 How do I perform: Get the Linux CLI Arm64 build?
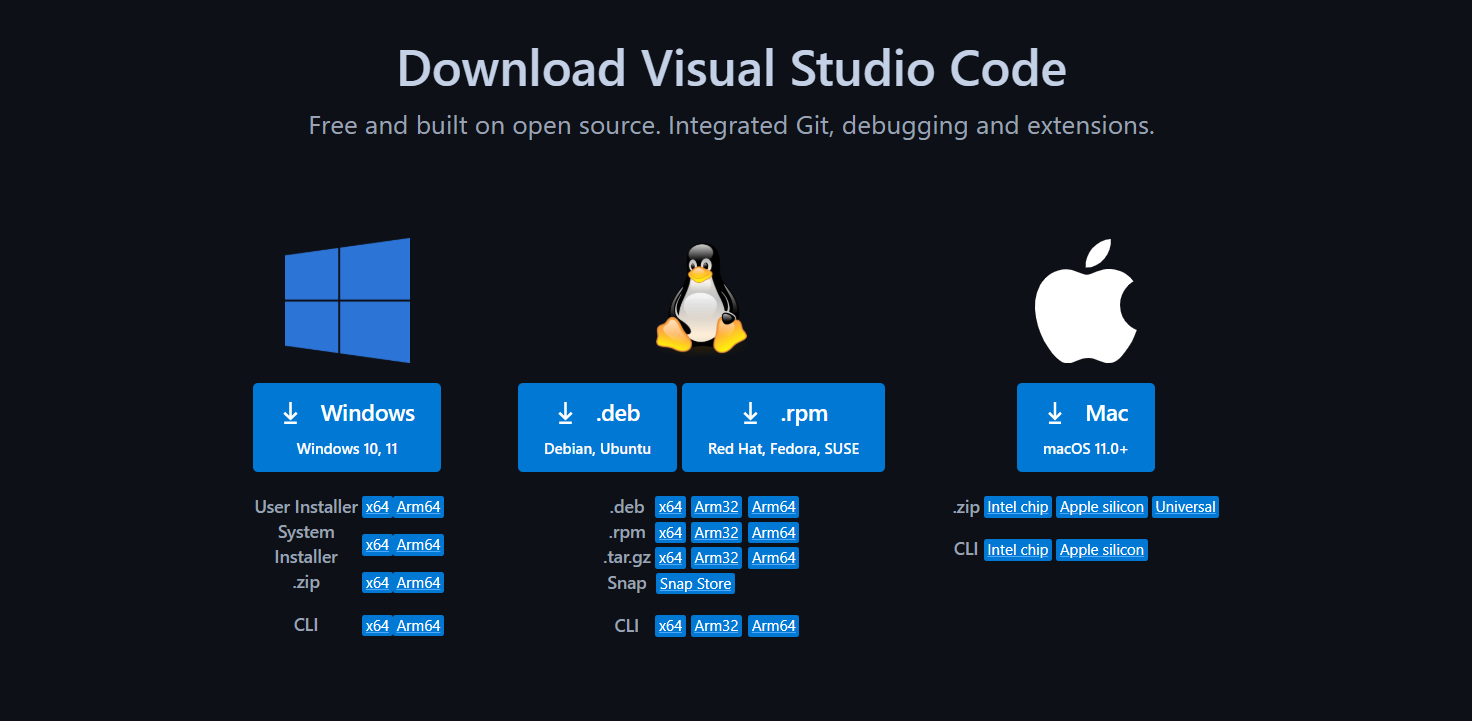774,626
